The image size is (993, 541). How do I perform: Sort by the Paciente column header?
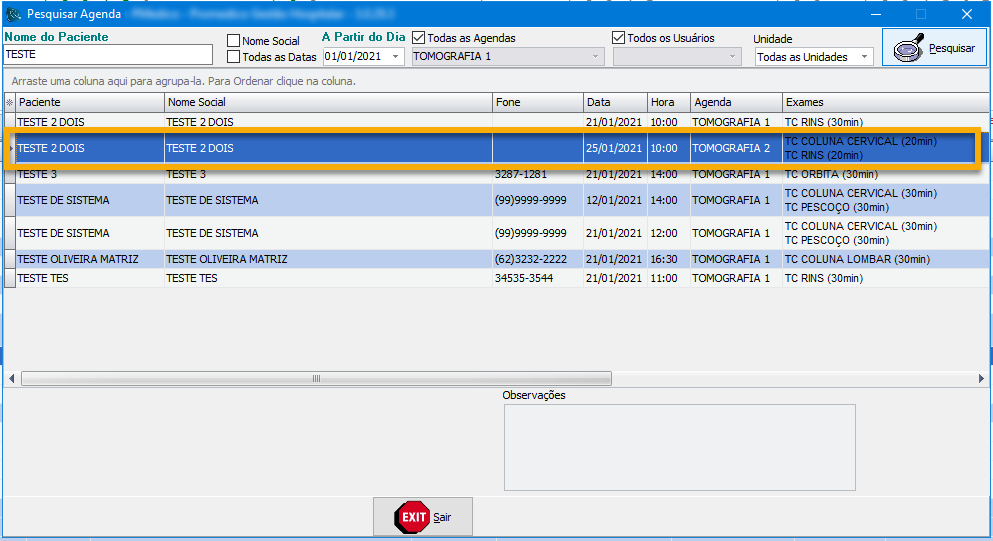tap(90, 102)
